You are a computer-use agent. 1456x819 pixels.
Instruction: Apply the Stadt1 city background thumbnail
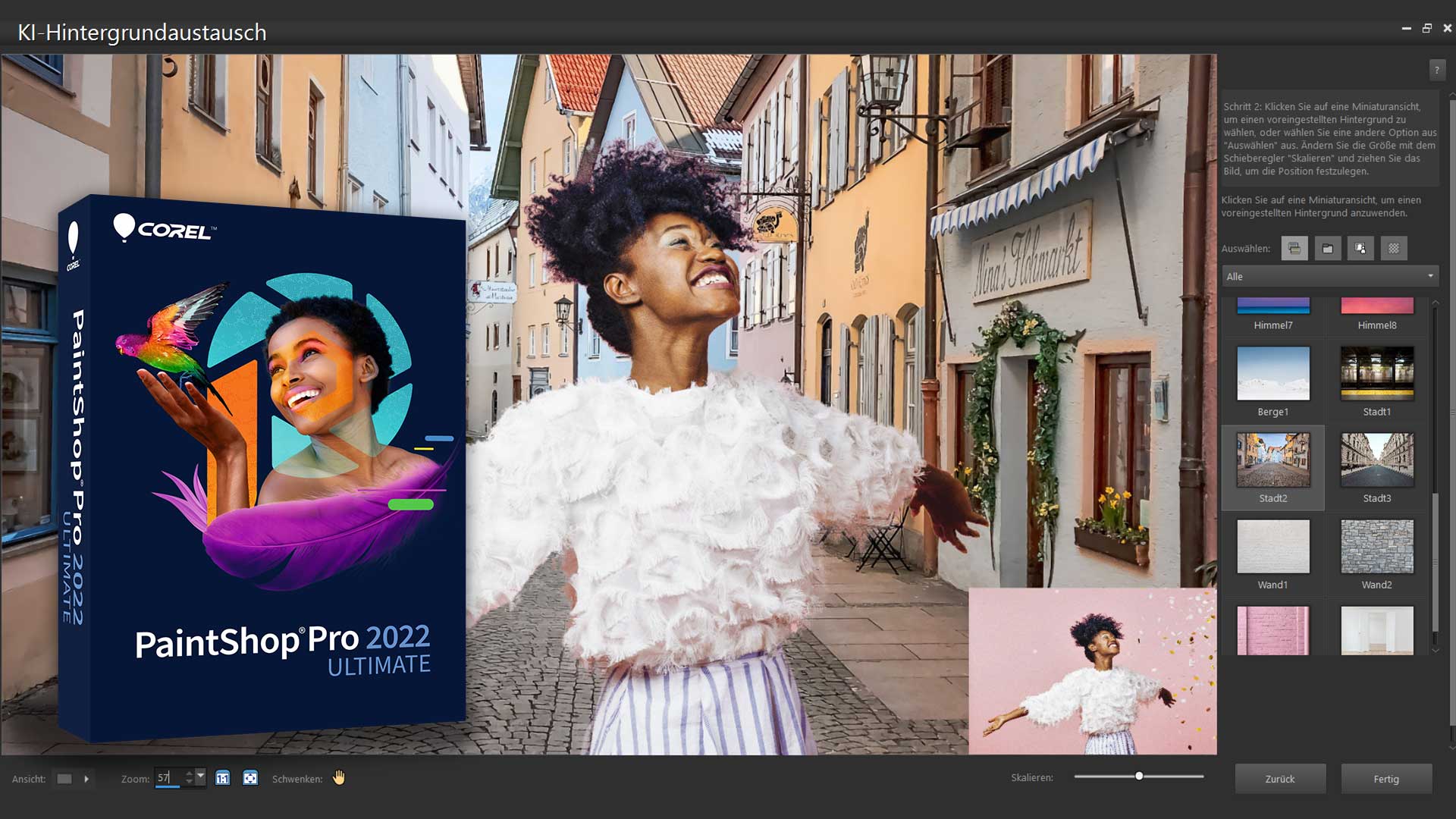[x=1376, y=373]
